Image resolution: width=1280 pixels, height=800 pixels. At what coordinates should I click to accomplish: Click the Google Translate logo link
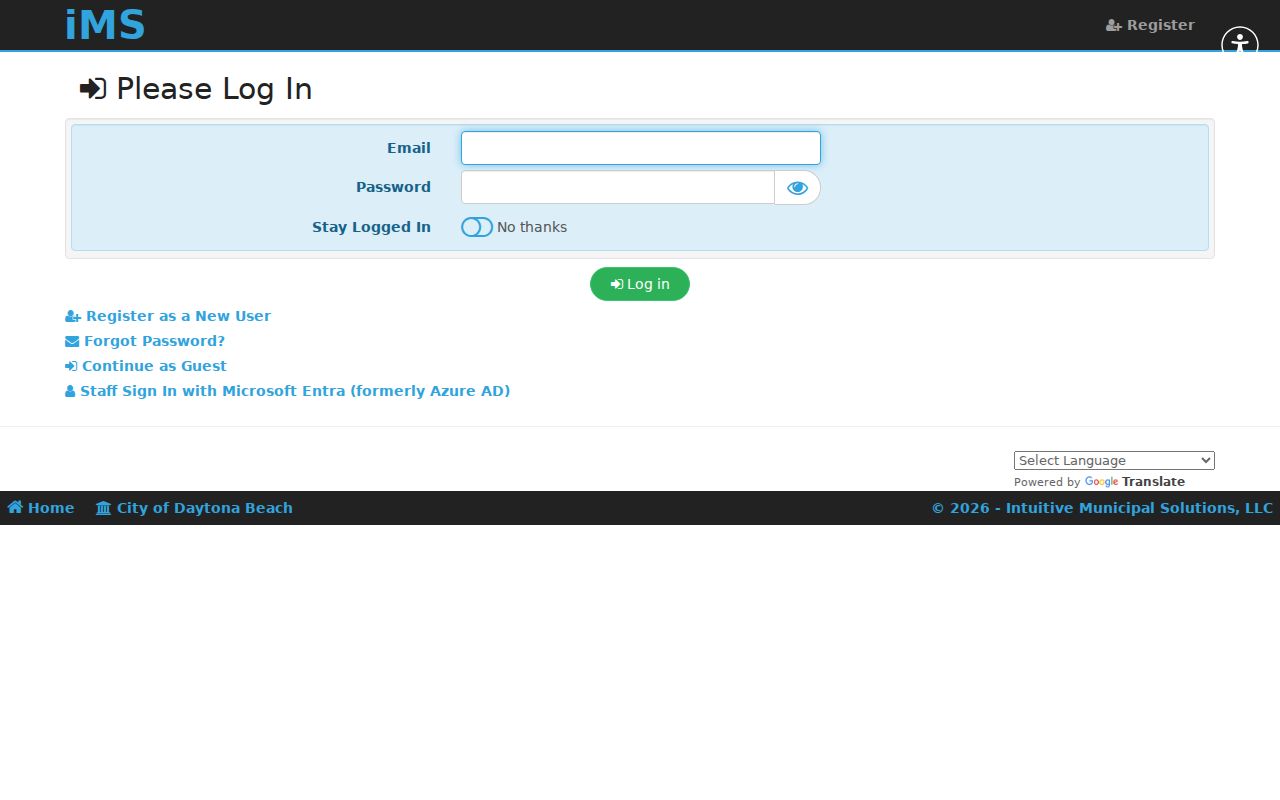[x=1135, y=482]
